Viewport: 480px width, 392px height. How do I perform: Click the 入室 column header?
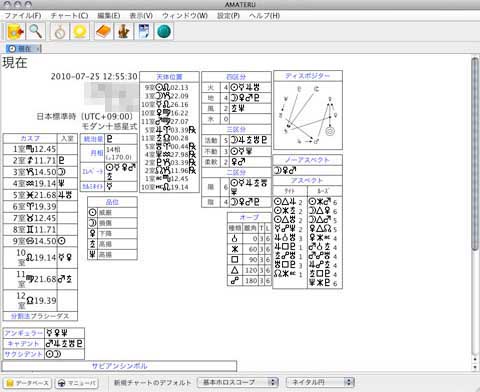coord(67,138)
